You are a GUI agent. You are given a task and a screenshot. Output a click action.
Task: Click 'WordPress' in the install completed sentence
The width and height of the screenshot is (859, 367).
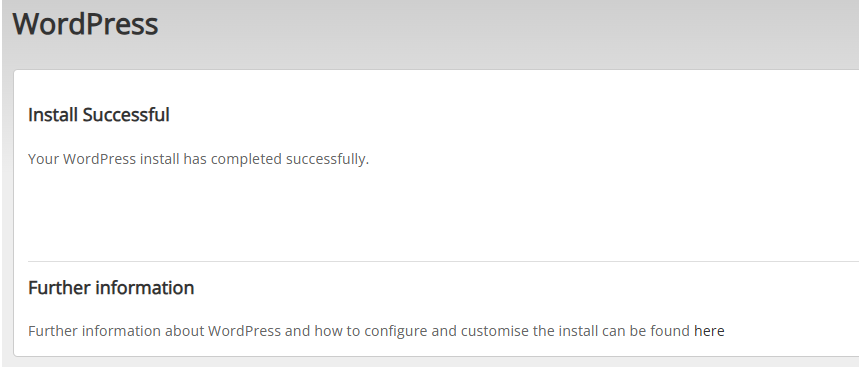coord(99,159)
